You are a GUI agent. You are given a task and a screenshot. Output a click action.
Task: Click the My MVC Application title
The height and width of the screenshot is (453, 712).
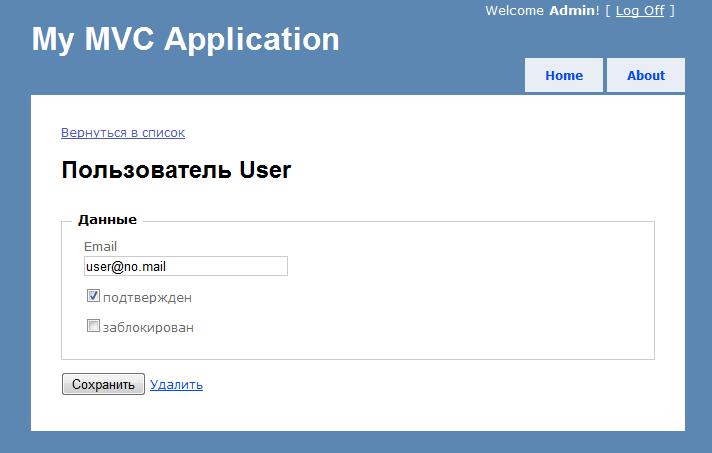(x=186, y=39)
